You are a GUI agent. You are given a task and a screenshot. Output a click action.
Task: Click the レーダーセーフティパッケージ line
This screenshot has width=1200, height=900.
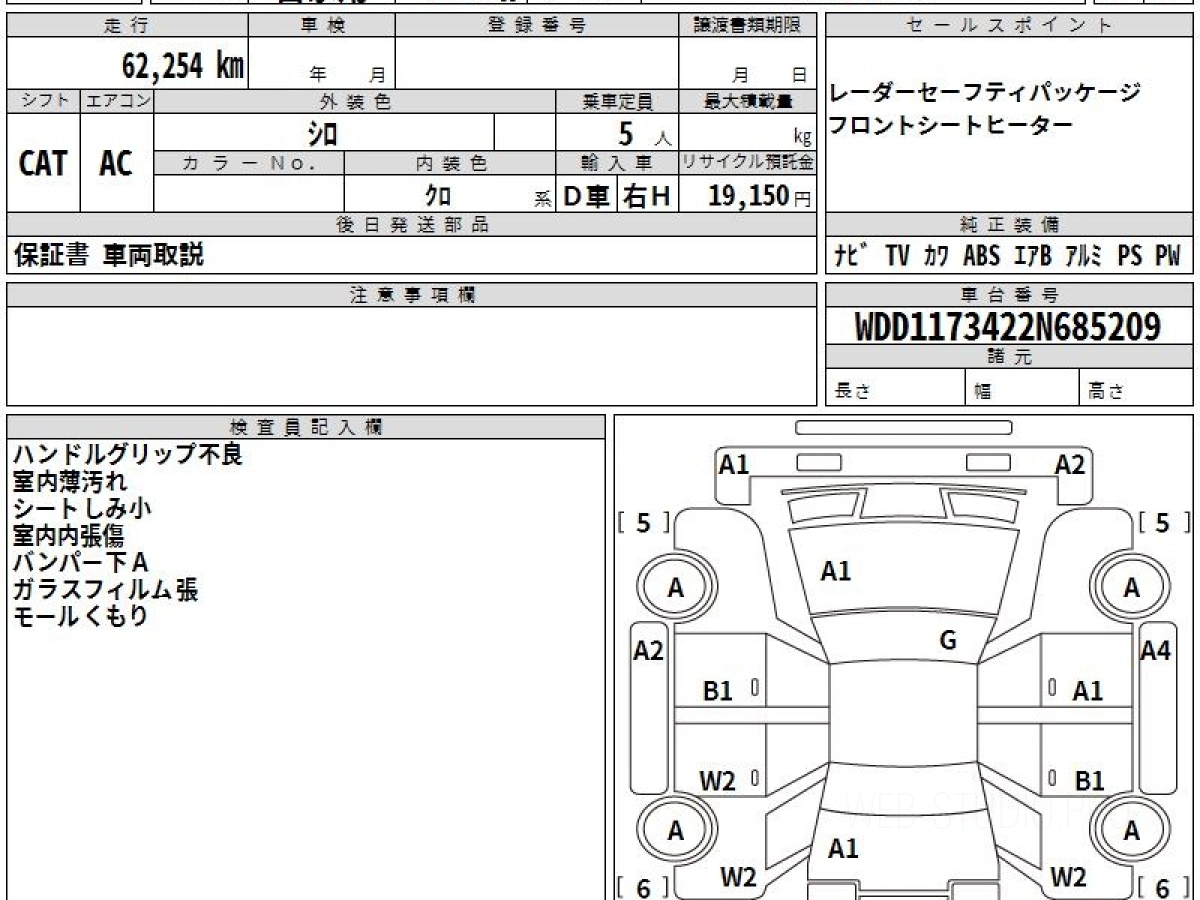[985, 93]
